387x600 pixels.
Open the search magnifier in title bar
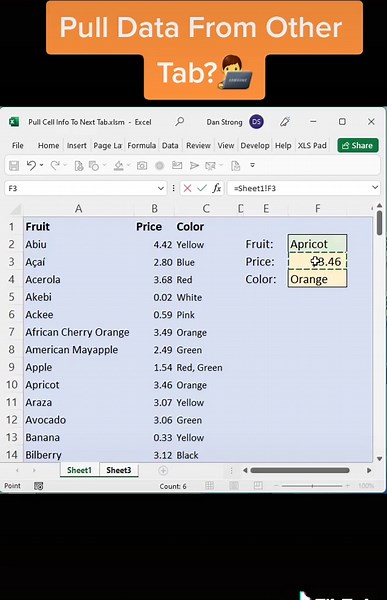click(x=180, y=122)
